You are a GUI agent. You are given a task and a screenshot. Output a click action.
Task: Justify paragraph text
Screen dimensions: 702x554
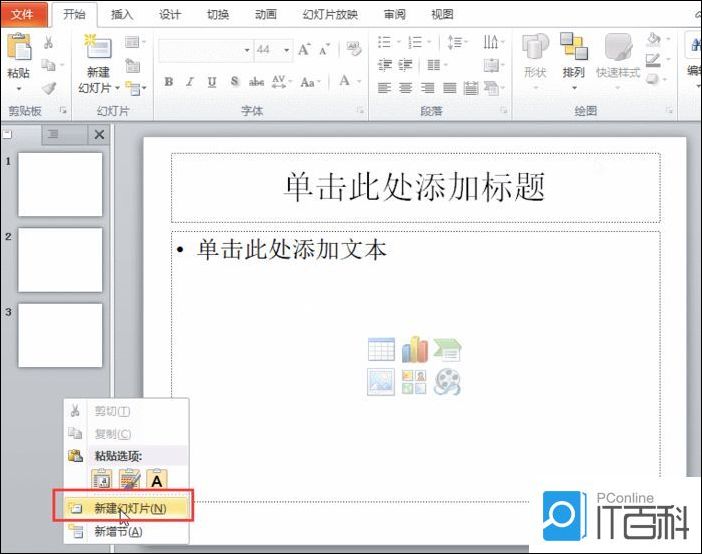tap(449, 88)
